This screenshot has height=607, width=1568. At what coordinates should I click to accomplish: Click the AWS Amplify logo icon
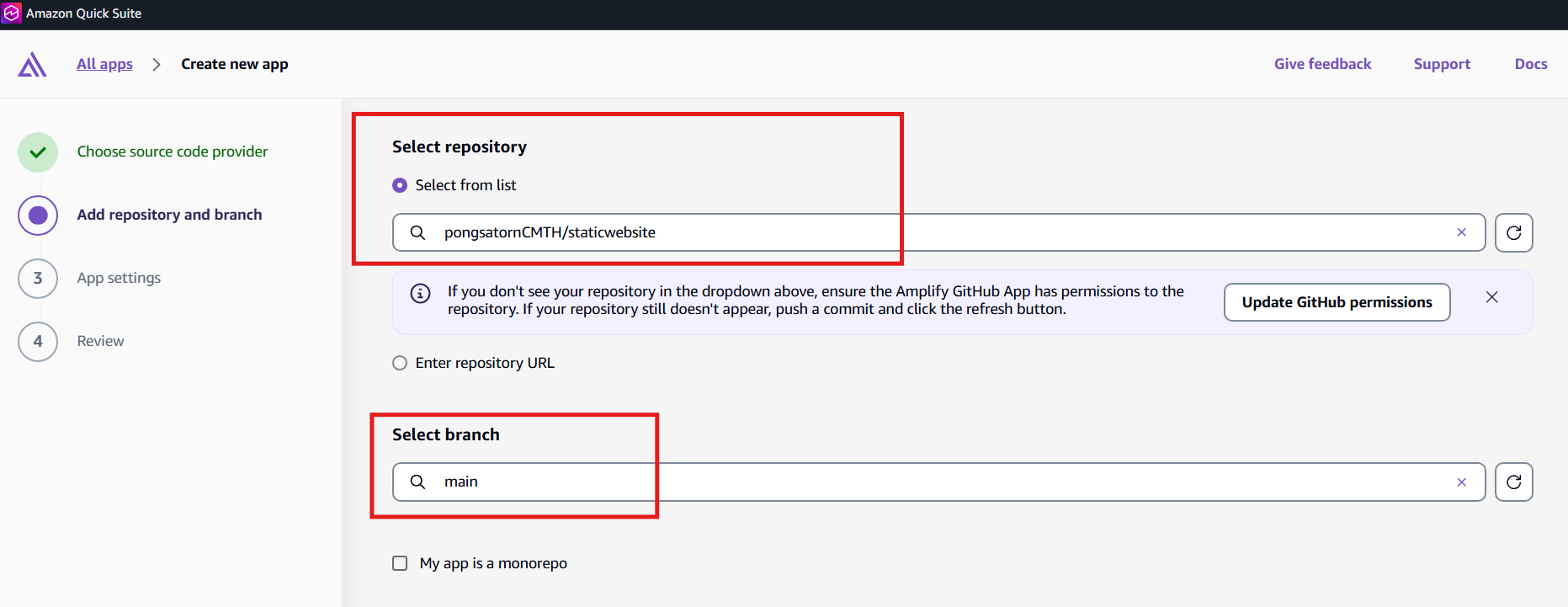tap(32, 65)
